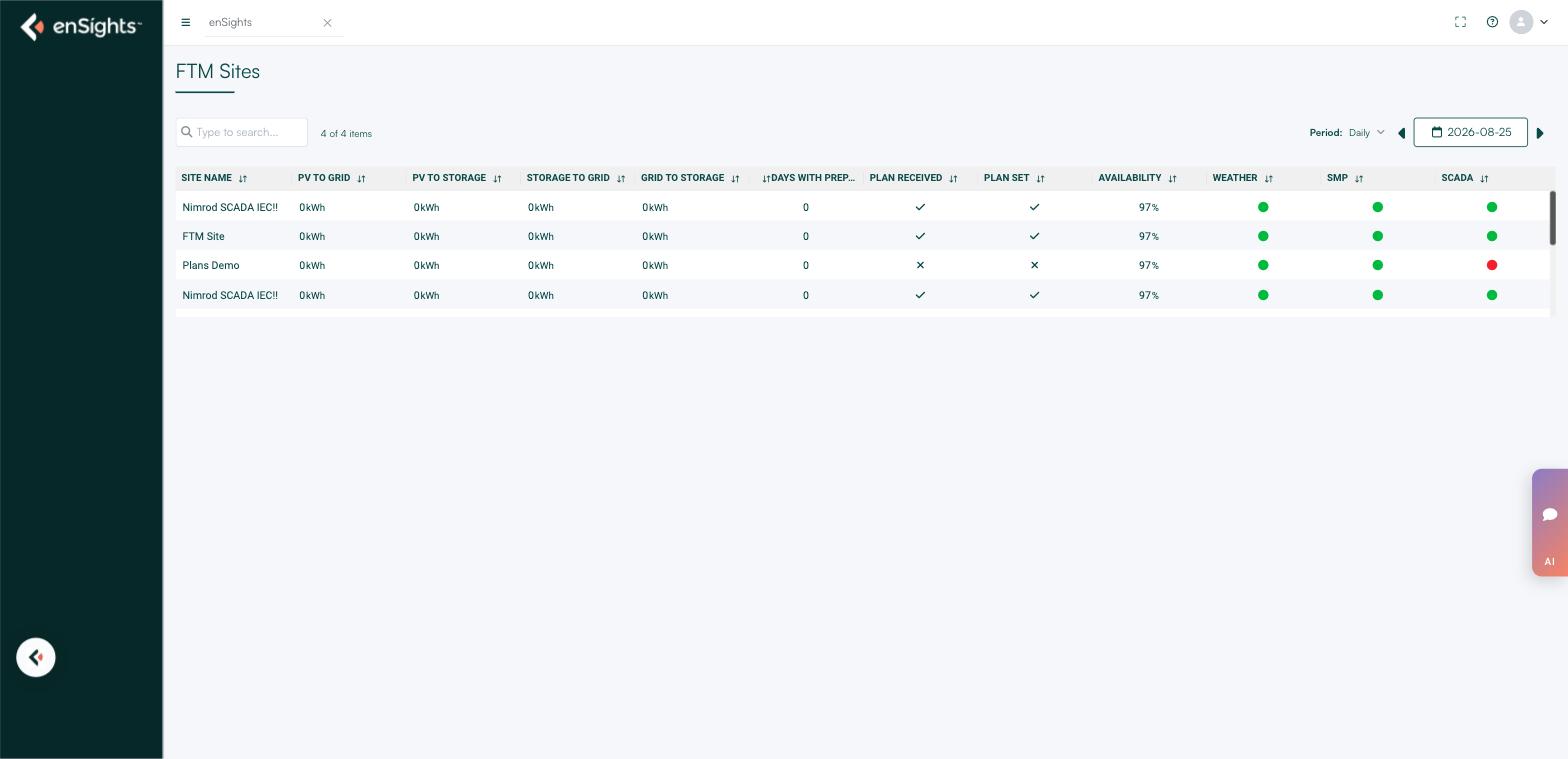Open the chat bubble icon
Screen dimensions: 1568x759
pyautogui.click(x=1549, y=514)
